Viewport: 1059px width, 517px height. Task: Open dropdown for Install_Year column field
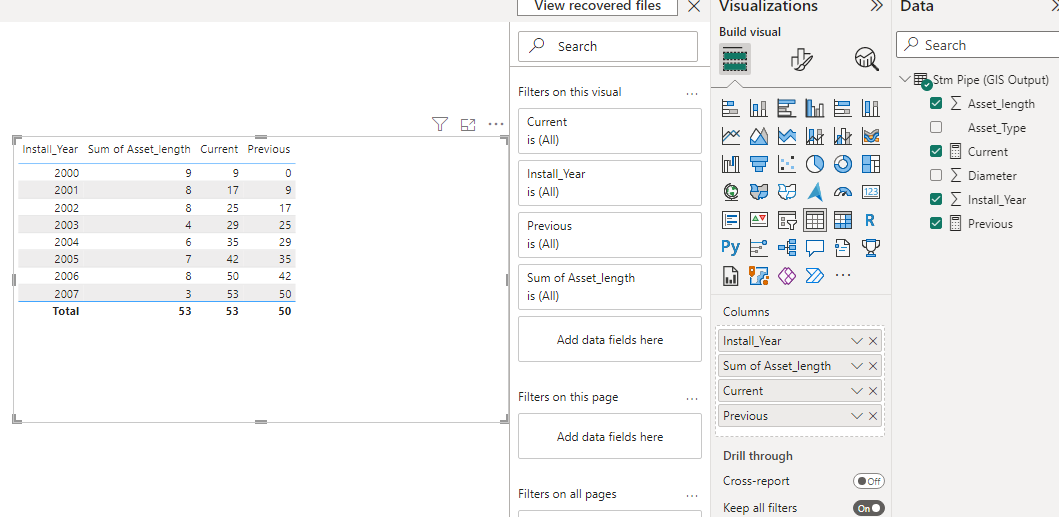tap(857, 341)
